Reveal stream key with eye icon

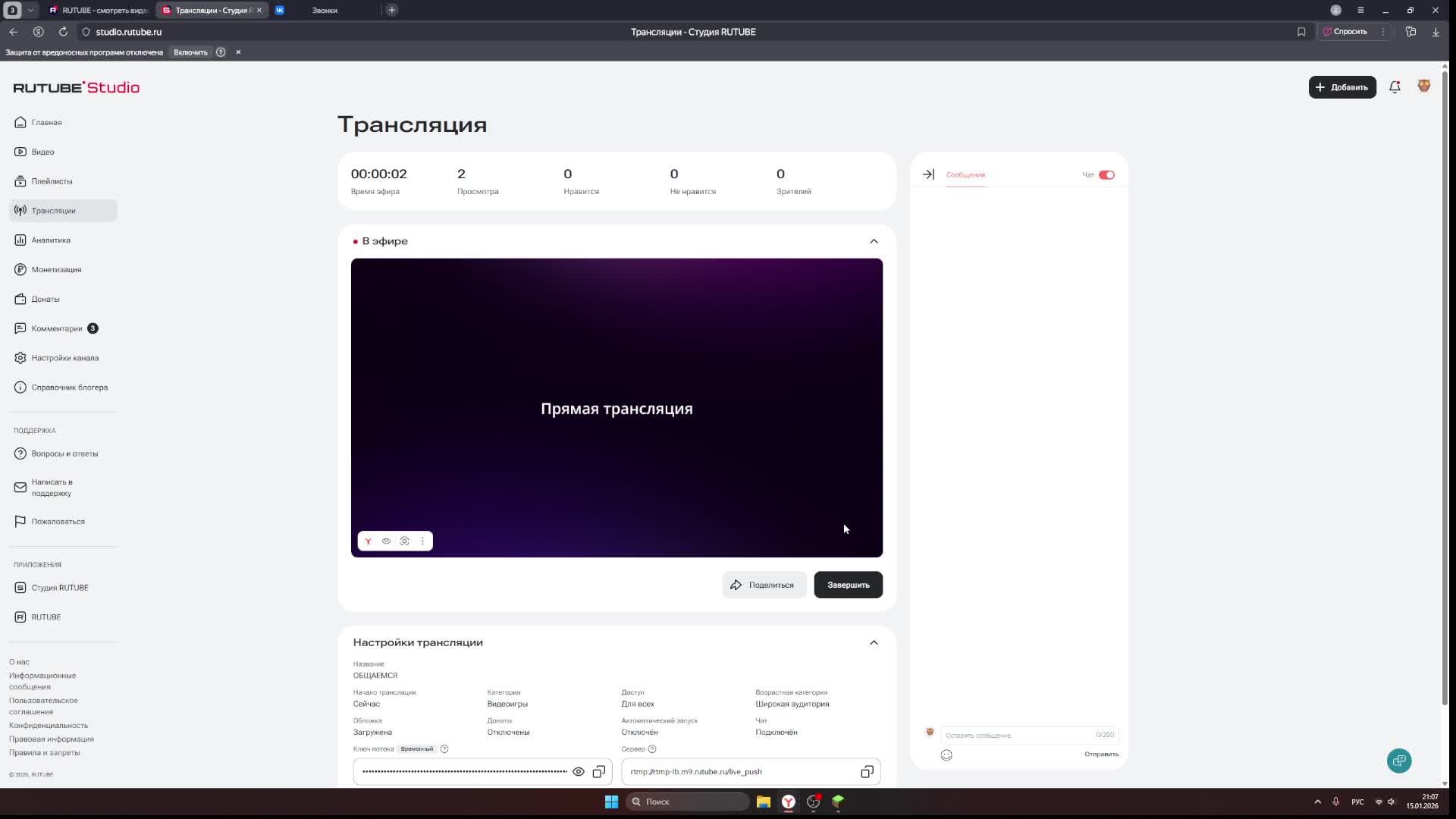tap(578, 772)
